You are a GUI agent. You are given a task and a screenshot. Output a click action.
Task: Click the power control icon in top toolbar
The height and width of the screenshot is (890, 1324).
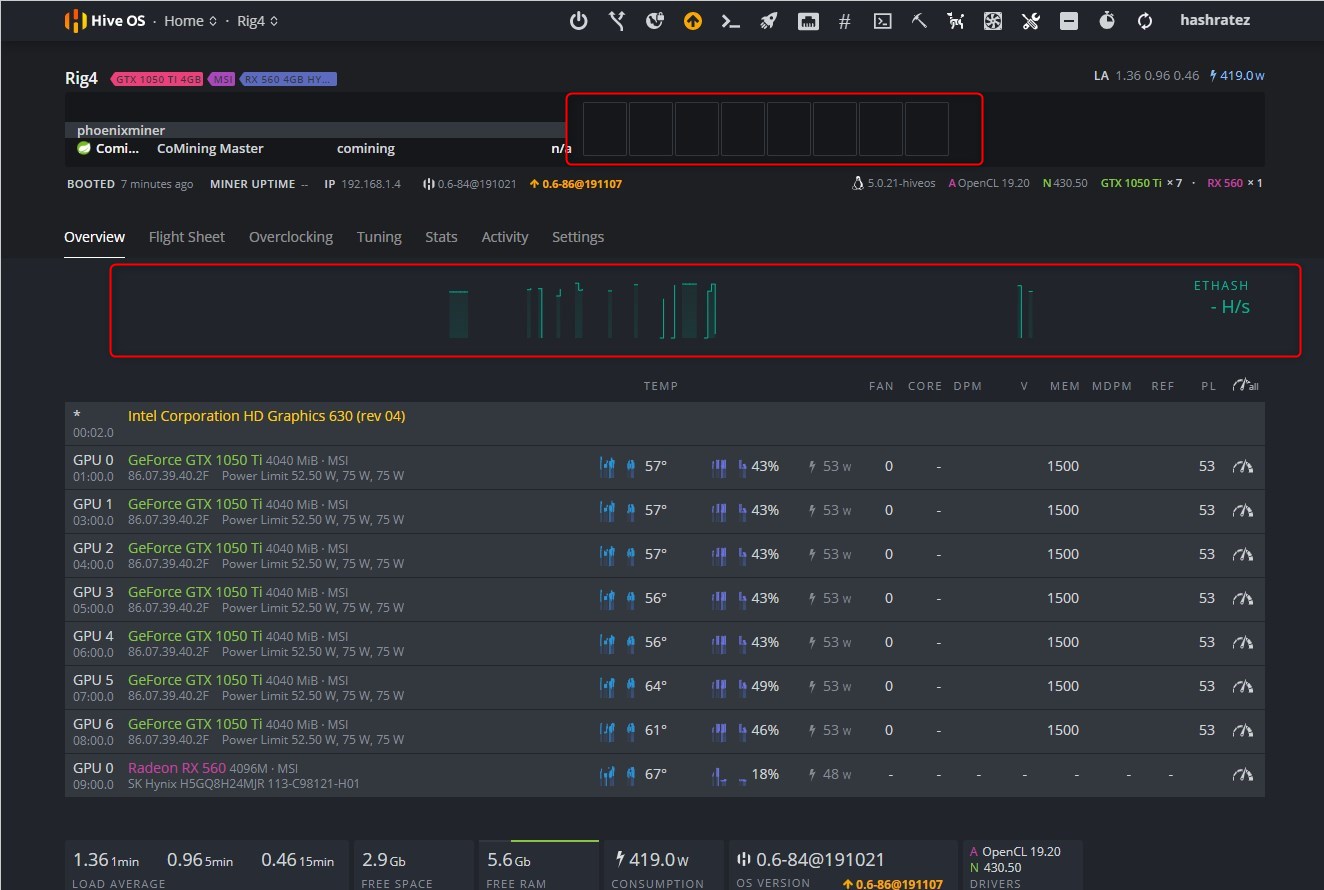click(578, 21)
